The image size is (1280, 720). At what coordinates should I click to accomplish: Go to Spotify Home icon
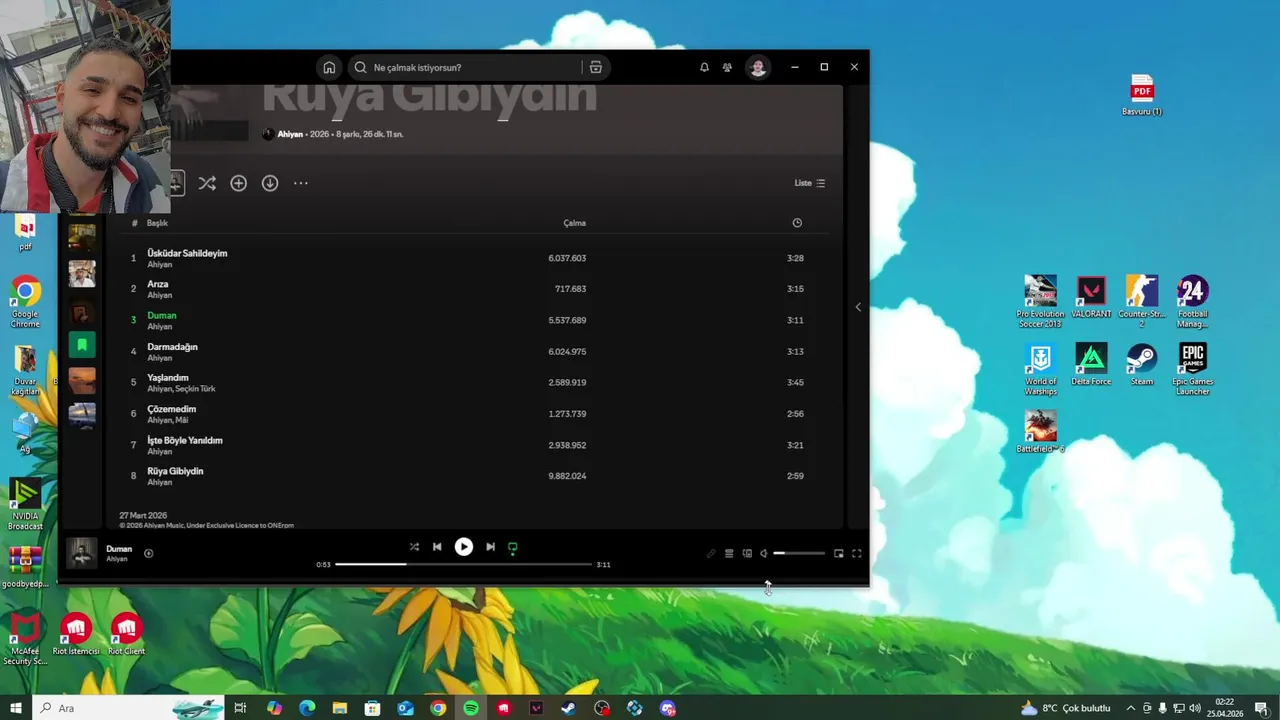click(329, 68)
